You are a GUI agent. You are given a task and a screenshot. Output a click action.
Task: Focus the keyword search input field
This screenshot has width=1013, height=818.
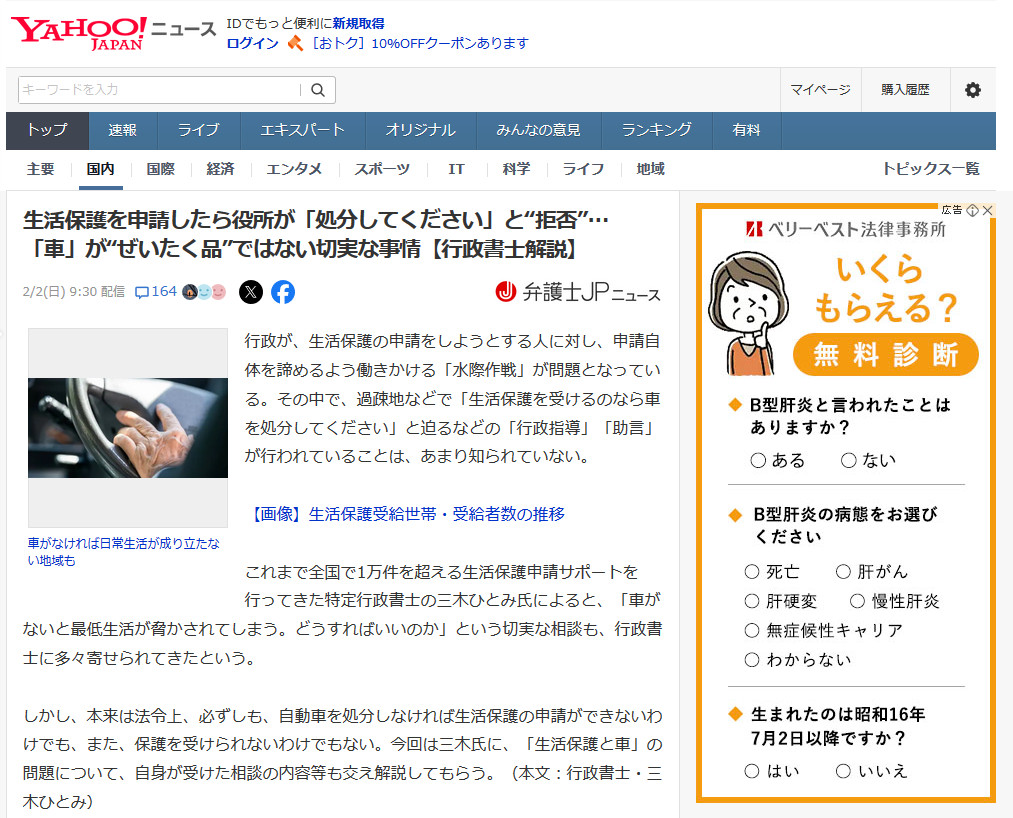(160, 90)
